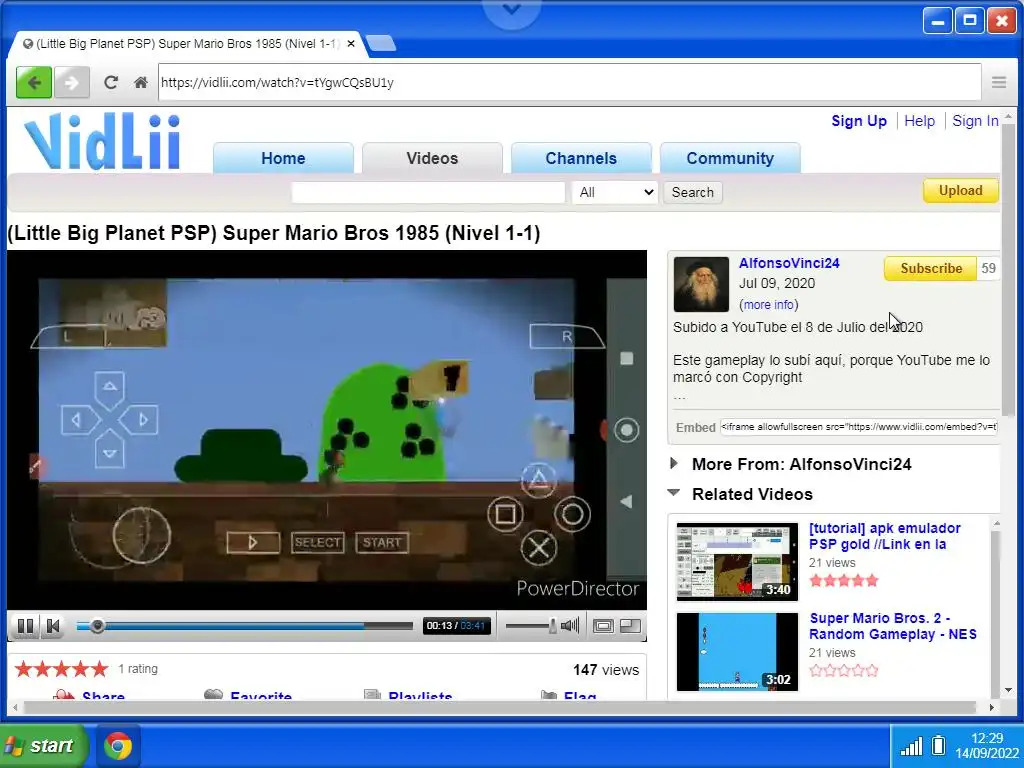Open the apk emulador PSP gold thumbnail
The height and width of the screenshot is (768, 1024).
pos(737,562)
